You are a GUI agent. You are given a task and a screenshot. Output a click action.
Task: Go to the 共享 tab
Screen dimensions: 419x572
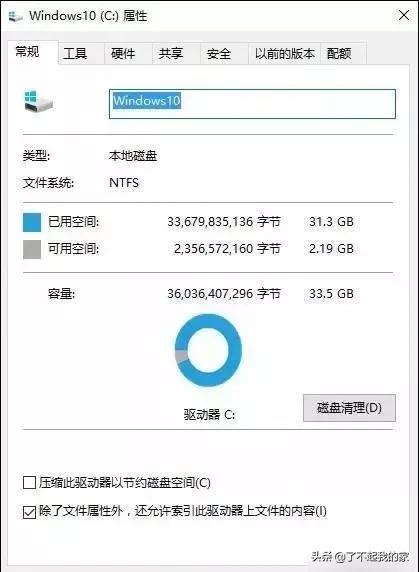pos(171,54)
